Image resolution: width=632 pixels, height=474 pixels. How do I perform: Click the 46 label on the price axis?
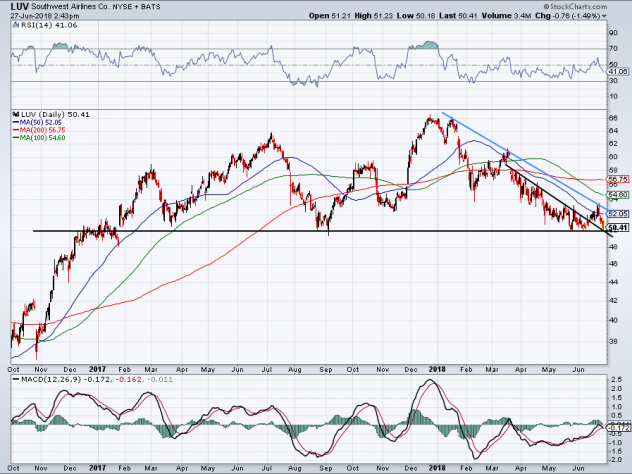pos(613,264)
